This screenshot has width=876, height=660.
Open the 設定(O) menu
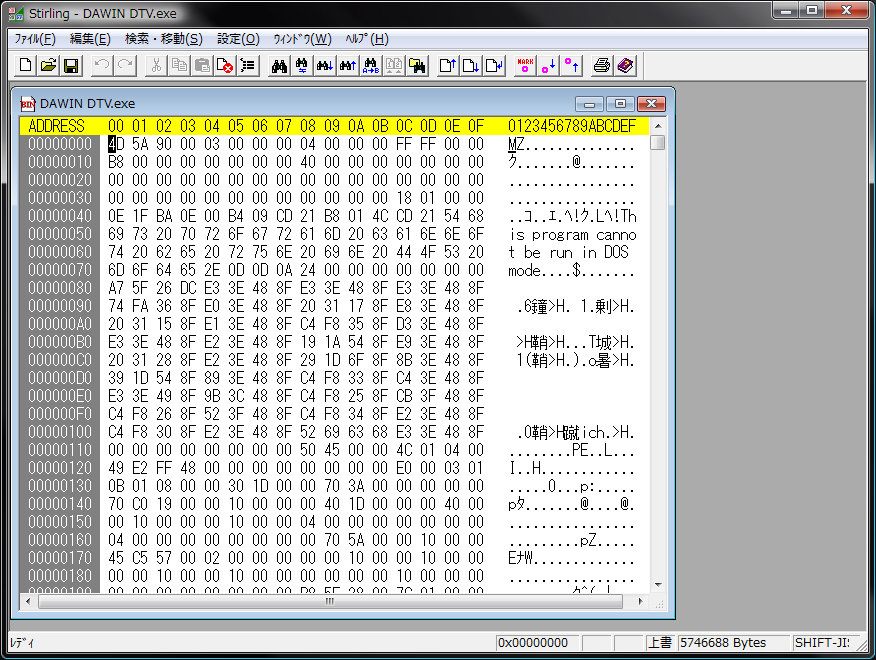238,39
